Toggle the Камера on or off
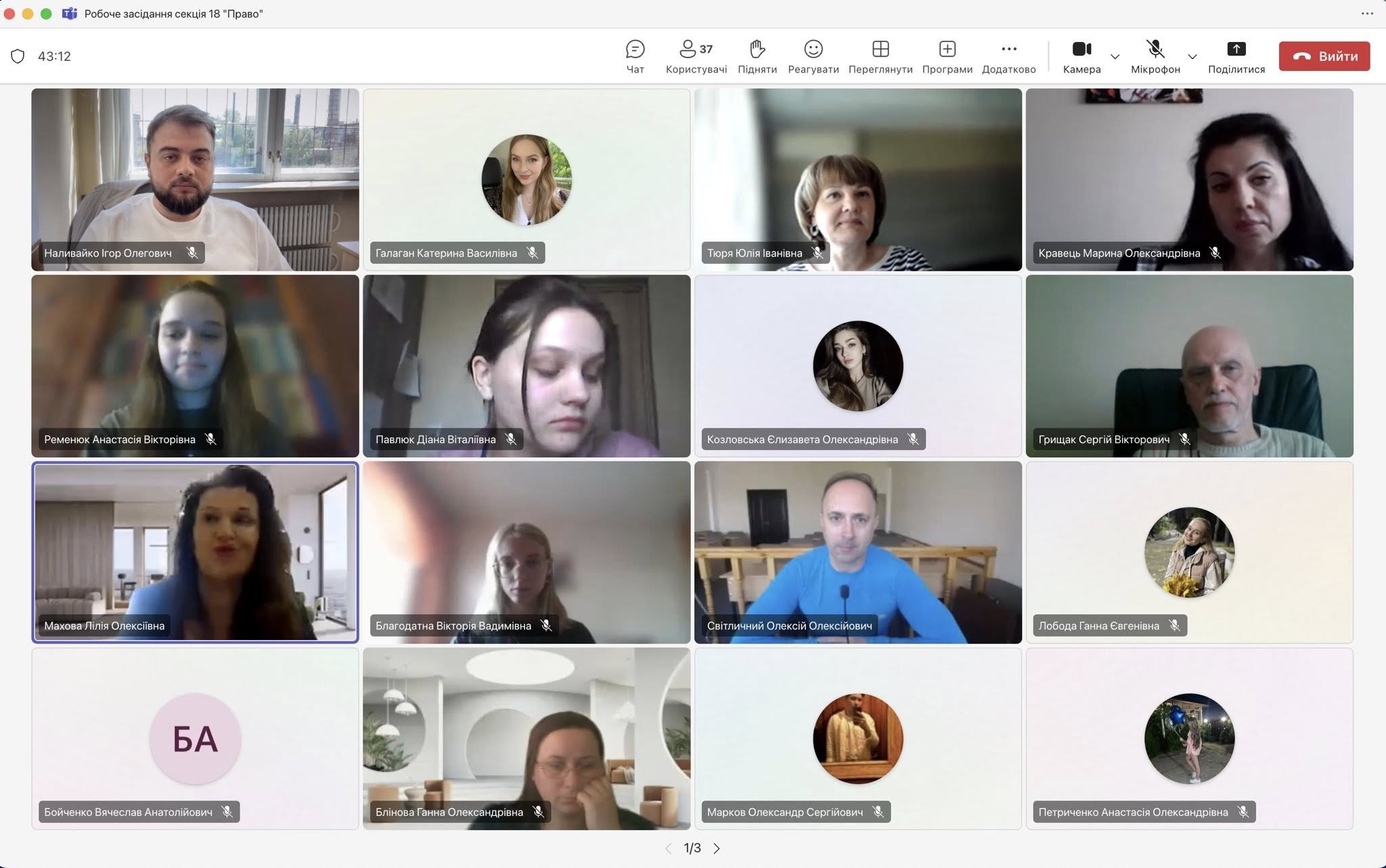 pos(1081,56)
